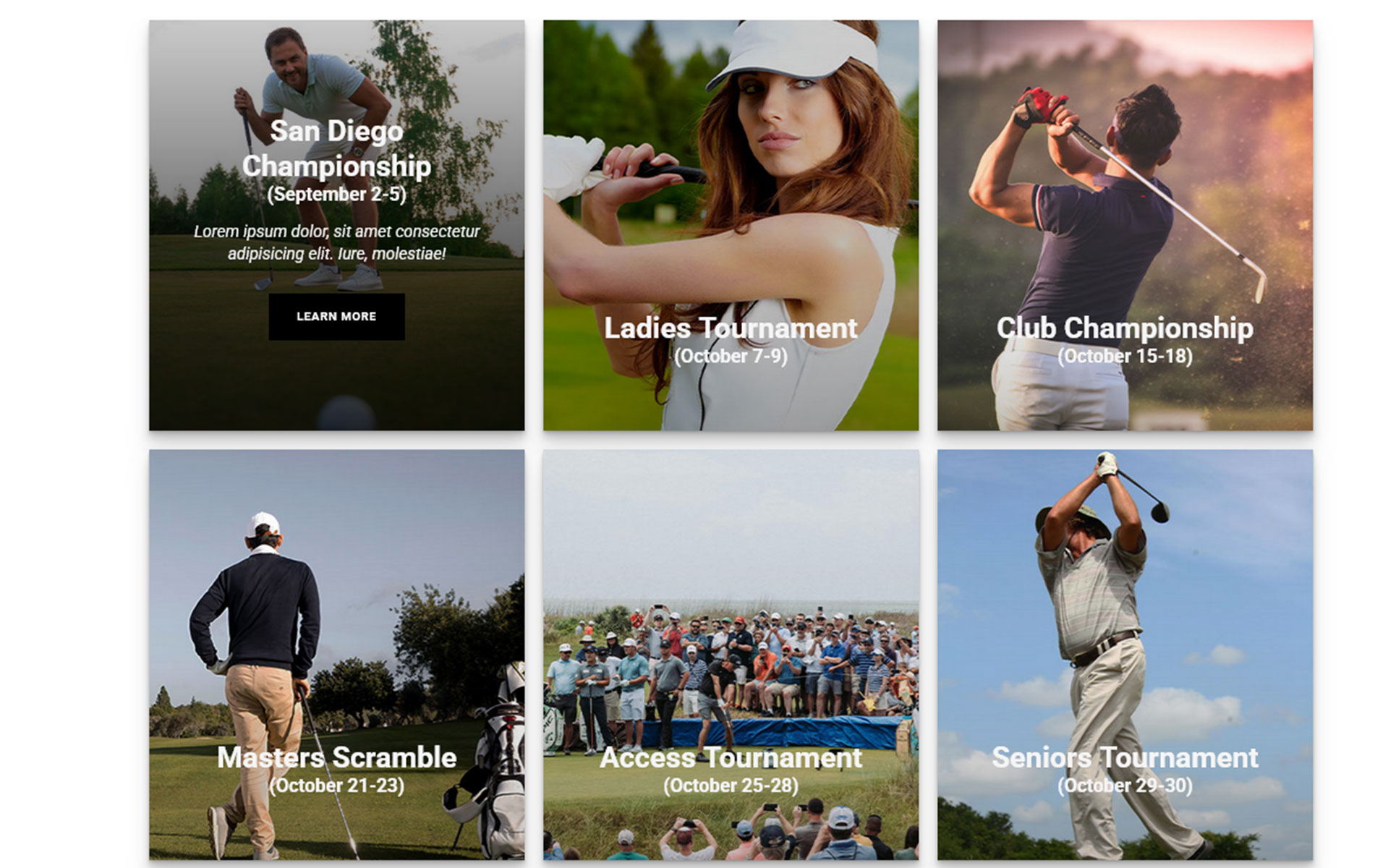Viewport: 1396px width, 868px height.
Task: Click the Lorem ipsum description text
Action: pyautogui.click(x=336, y=242)
